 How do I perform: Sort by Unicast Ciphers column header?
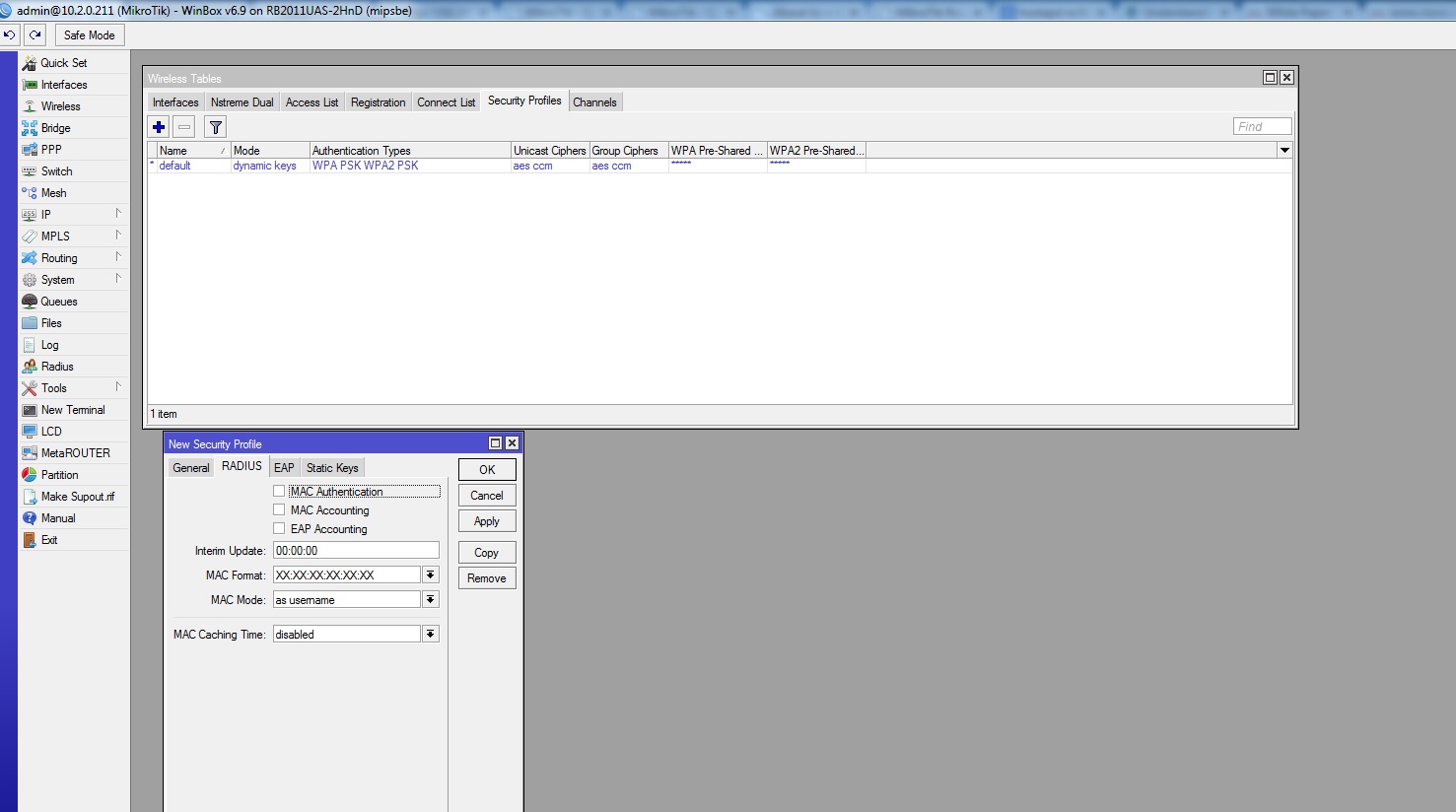(x=550, y=151)
